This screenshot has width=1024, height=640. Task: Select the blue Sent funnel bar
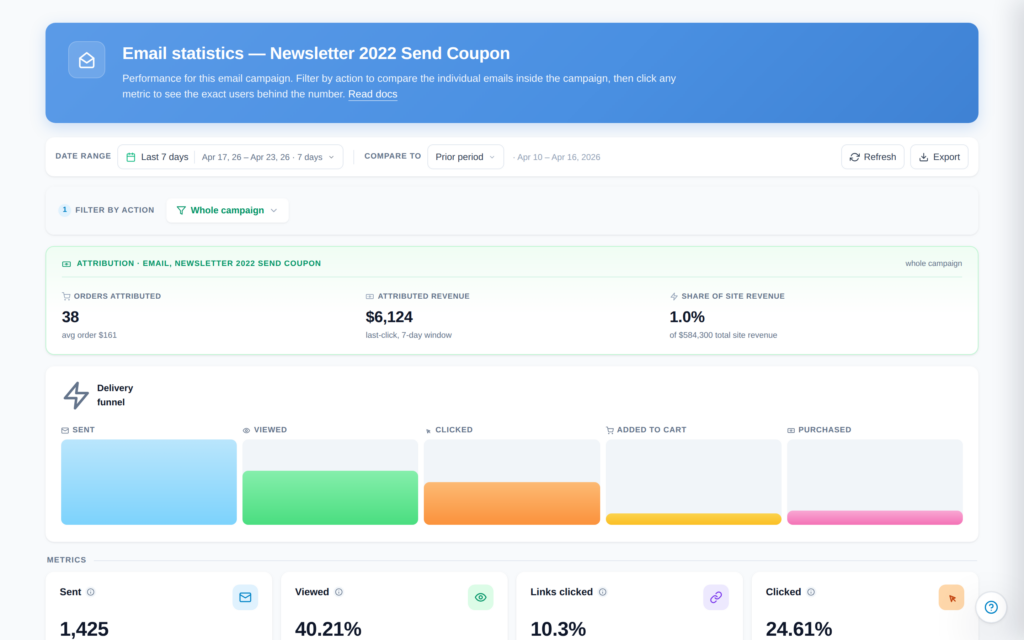[149, 482]
